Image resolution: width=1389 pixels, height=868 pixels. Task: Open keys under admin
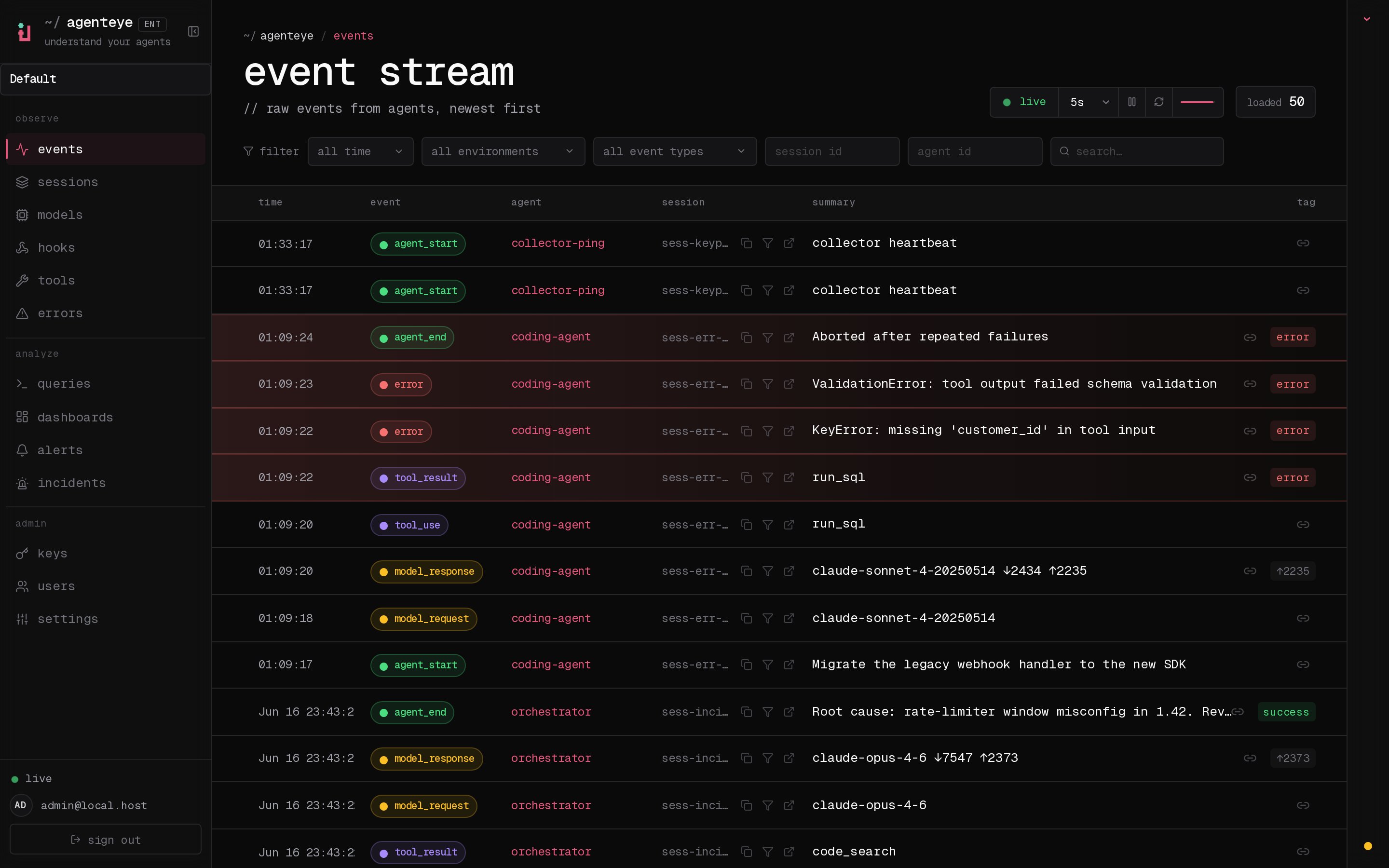[106, 554]
